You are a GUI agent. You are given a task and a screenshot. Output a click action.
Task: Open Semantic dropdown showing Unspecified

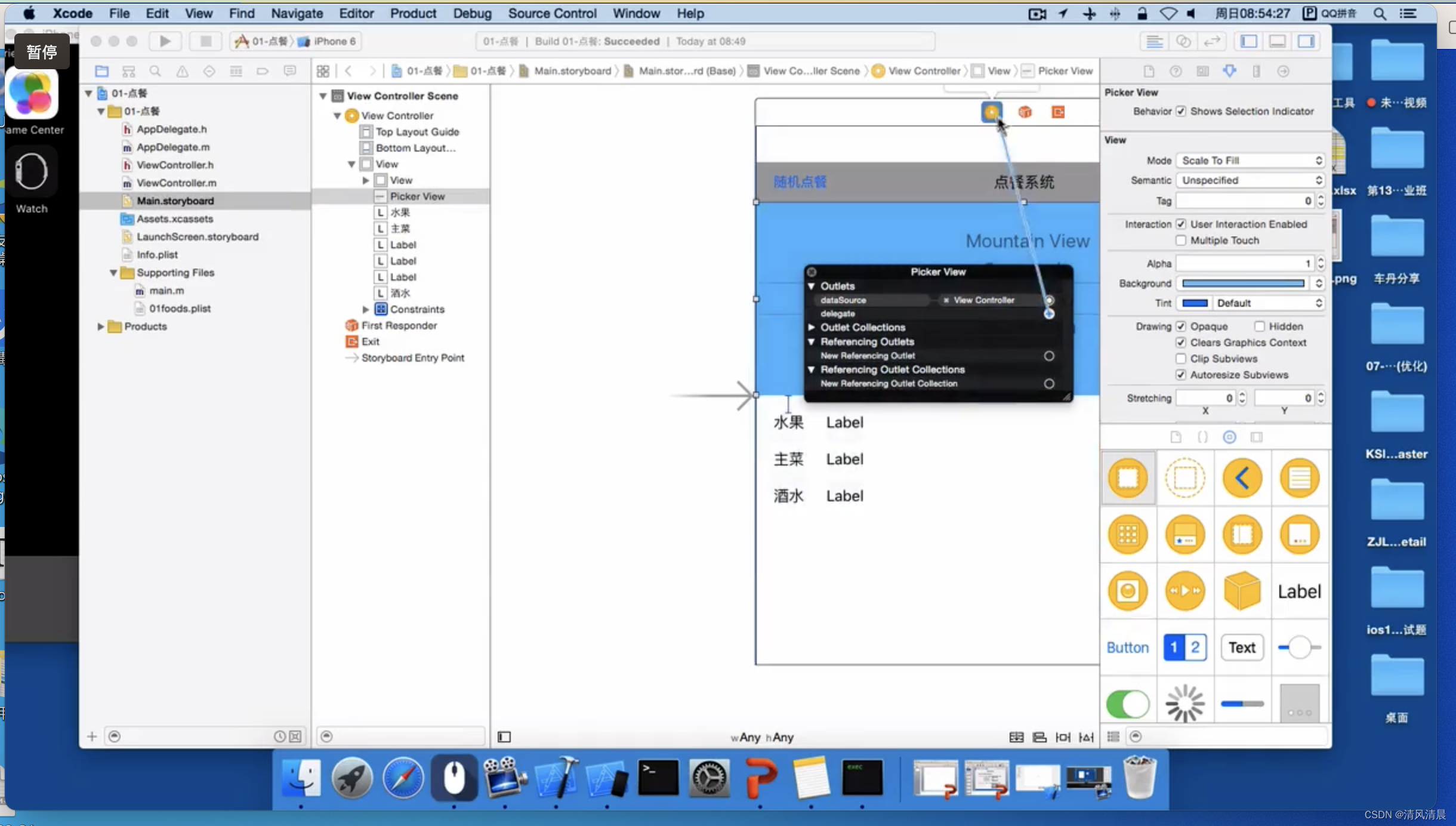[x=1250, y=180]
